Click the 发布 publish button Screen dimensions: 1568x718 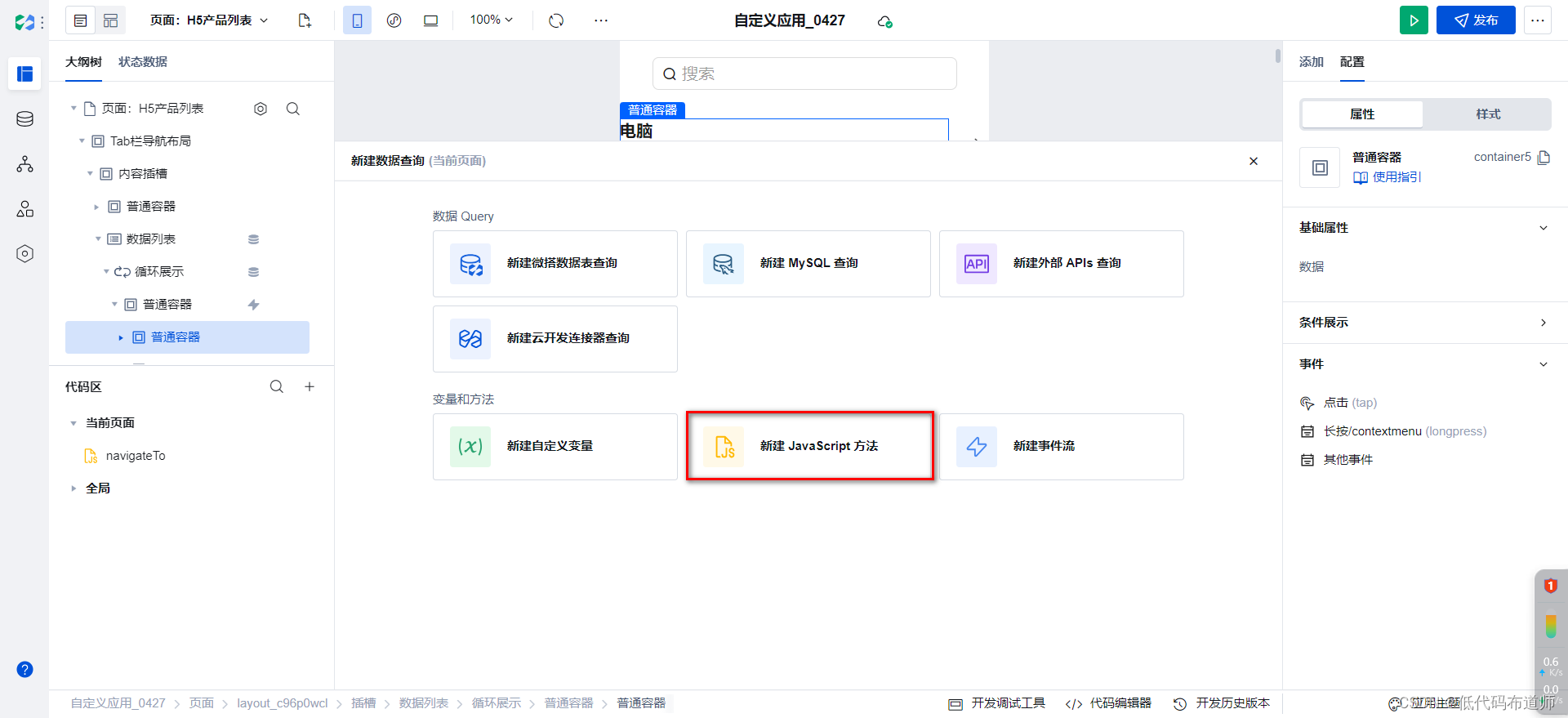[1476, 20]
